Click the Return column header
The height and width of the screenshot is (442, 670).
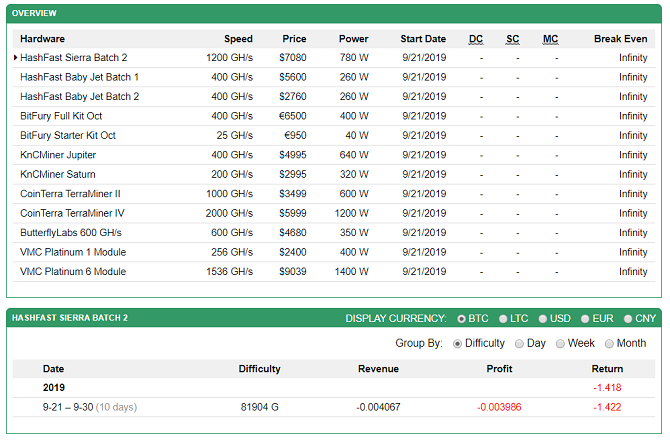pos(607,369)
